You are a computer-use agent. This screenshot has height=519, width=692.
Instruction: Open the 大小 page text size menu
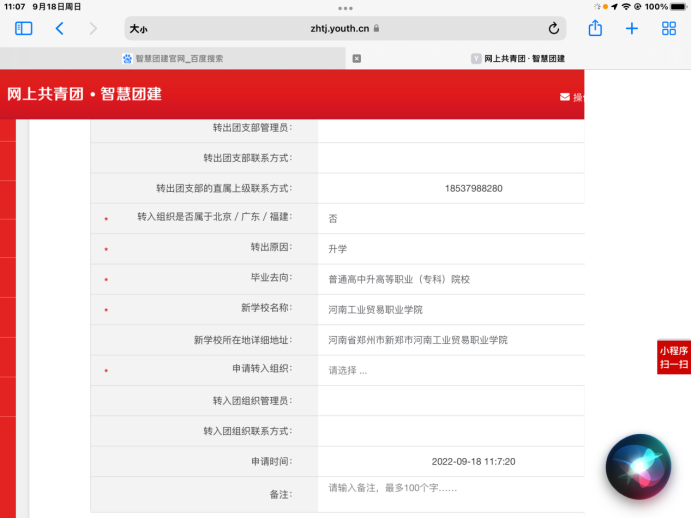[138, 29]
